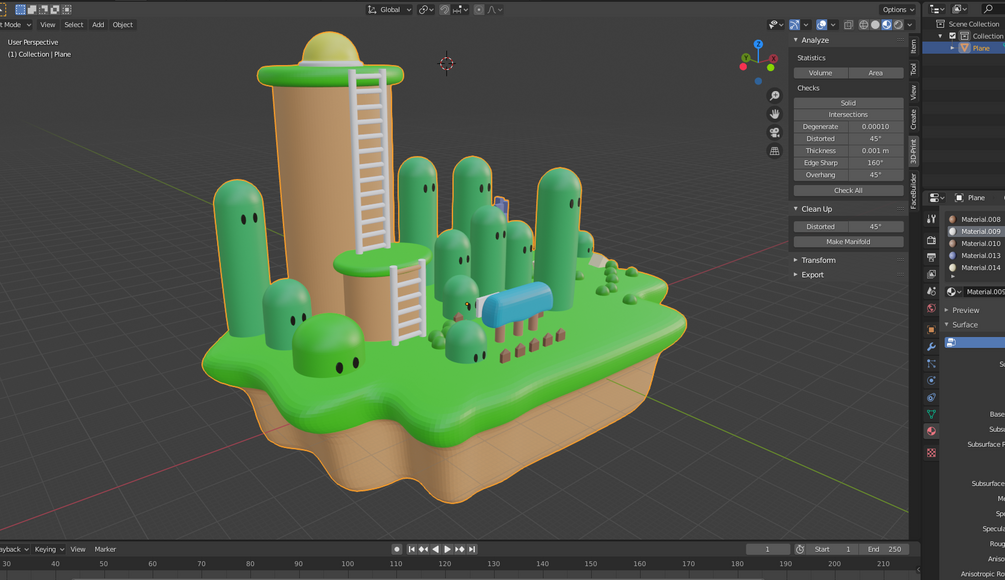Switch perspective/orthographic with the grid icon
This screenshot has height=580, width=1005.
pos(774,151)
